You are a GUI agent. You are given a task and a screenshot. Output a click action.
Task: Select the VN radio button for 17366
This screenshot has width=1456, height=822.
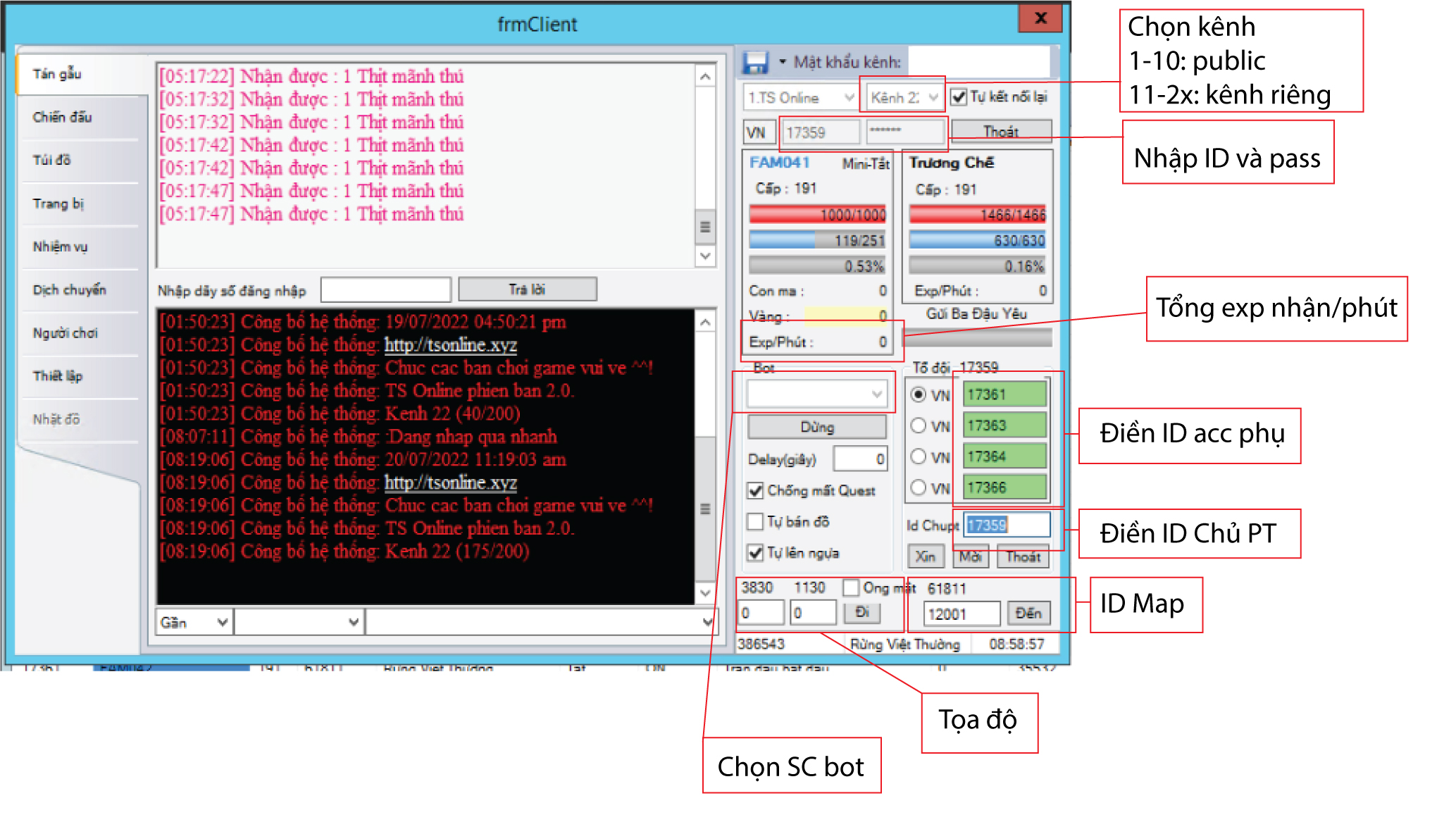click(918, 487)
